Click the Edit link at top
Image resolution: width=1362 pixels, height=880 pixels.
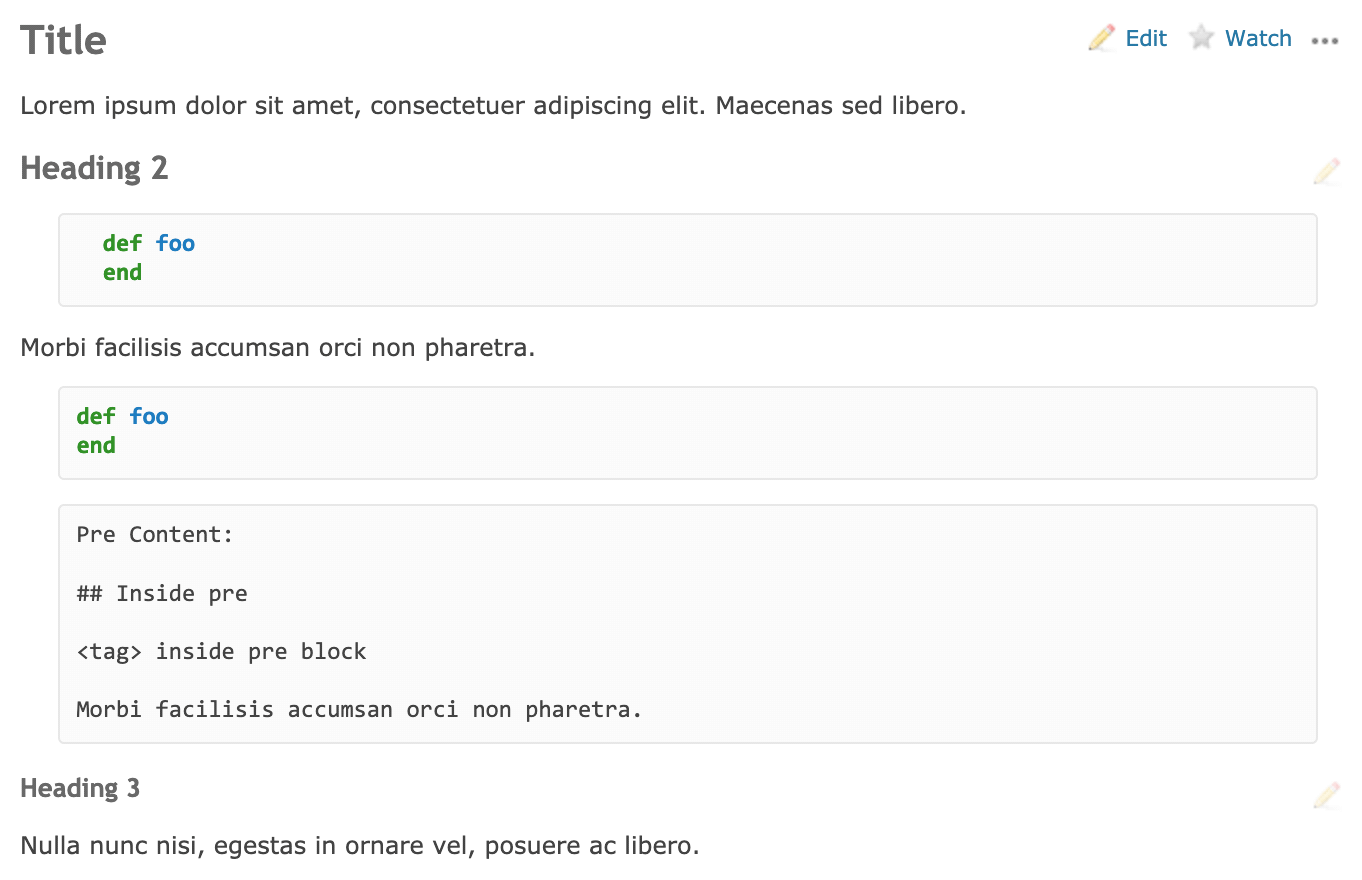click(1146, 38)
